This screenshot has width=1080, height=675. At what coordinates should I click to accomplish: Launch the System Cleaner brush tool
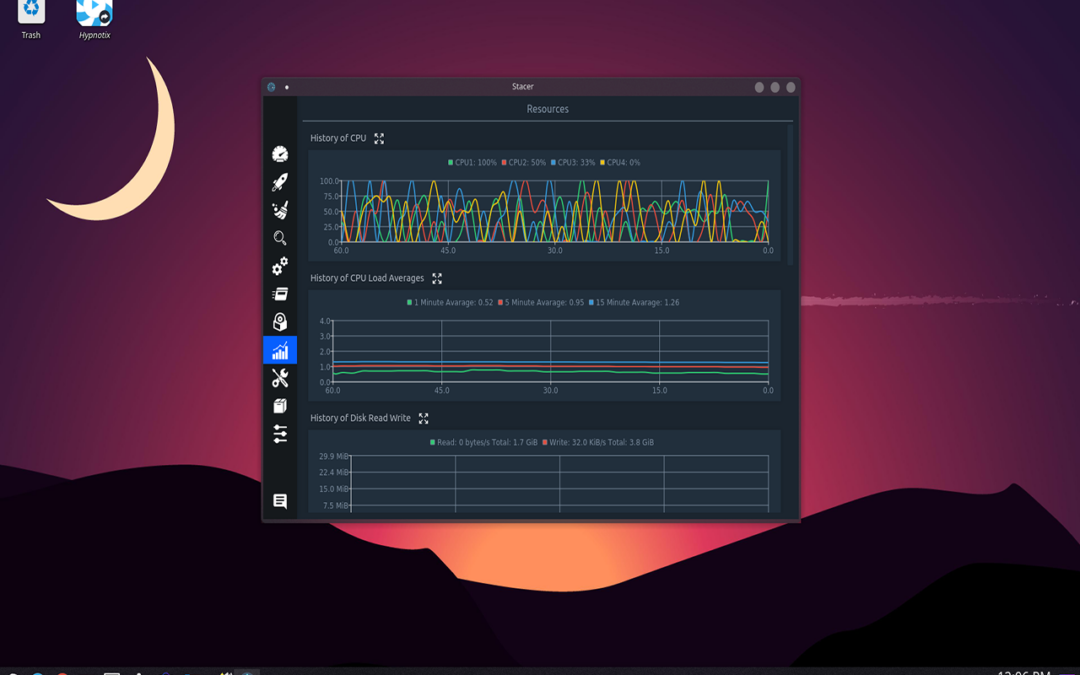pos(281,209)
